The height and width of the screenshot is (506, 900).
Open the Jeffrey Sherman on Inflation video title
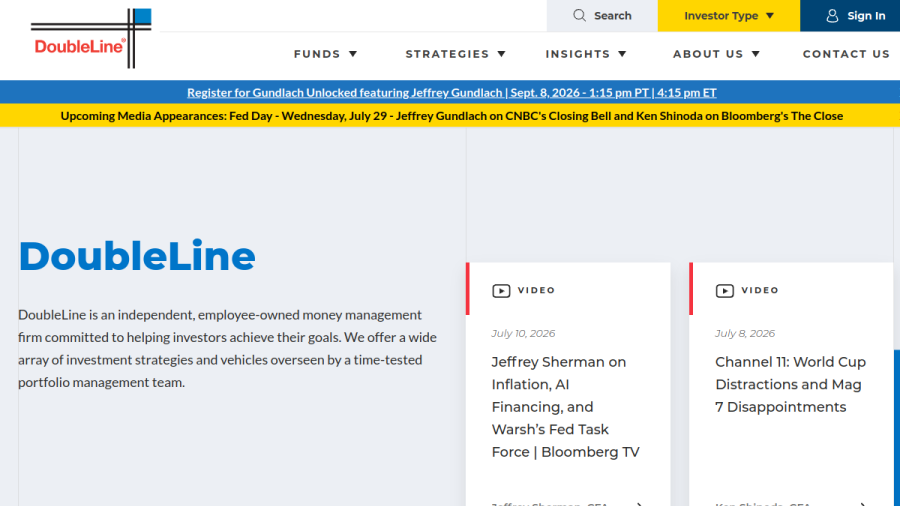(x=565, y=407)
